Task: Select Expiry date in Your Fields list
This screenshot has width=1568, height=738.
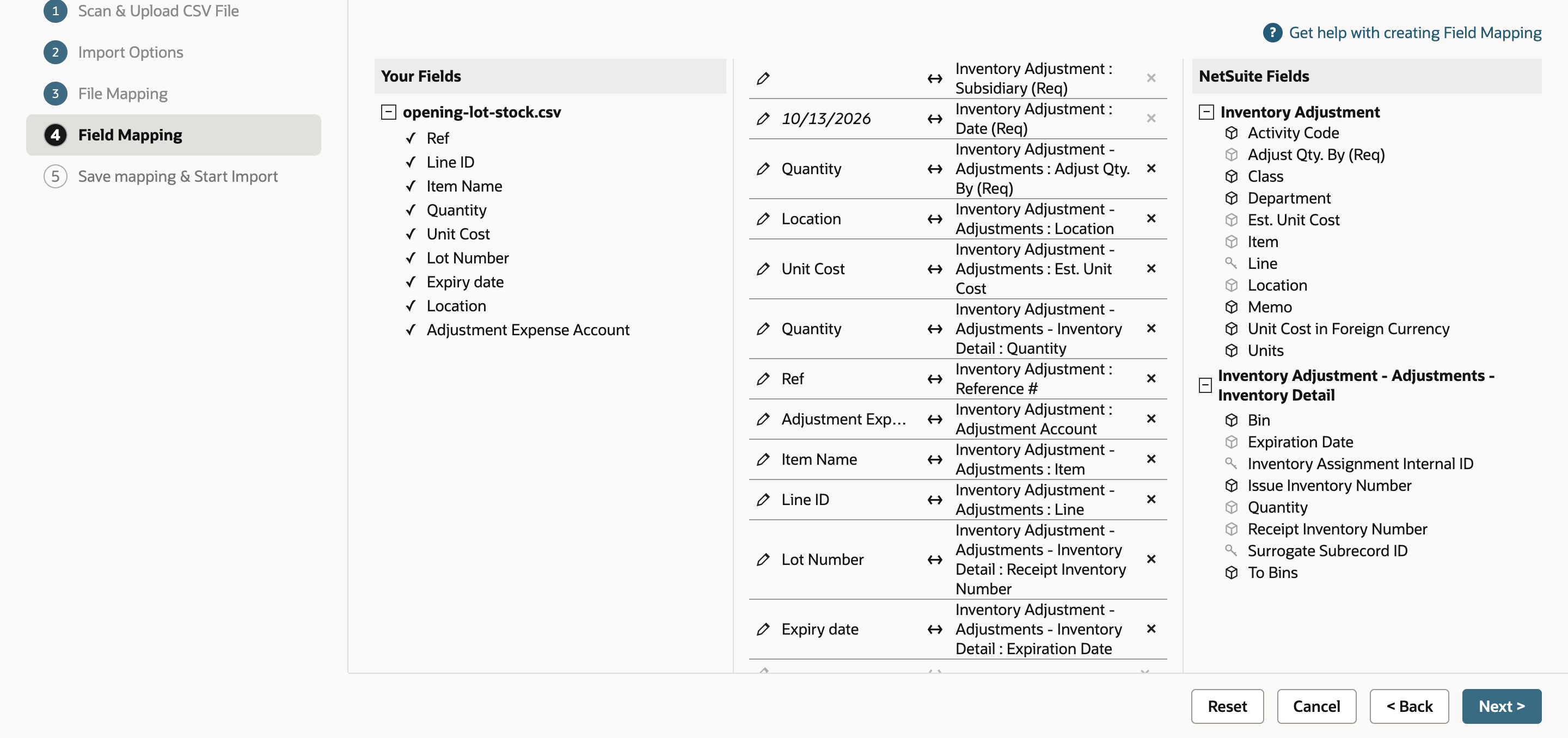Action: pyautogui.click(x=465, y=282)
